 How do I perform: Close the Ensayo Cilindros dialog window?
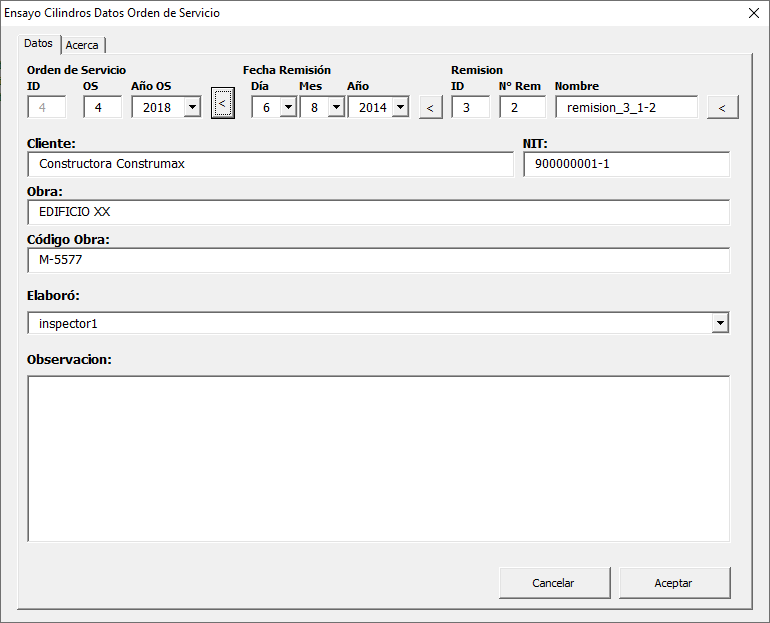754,13
